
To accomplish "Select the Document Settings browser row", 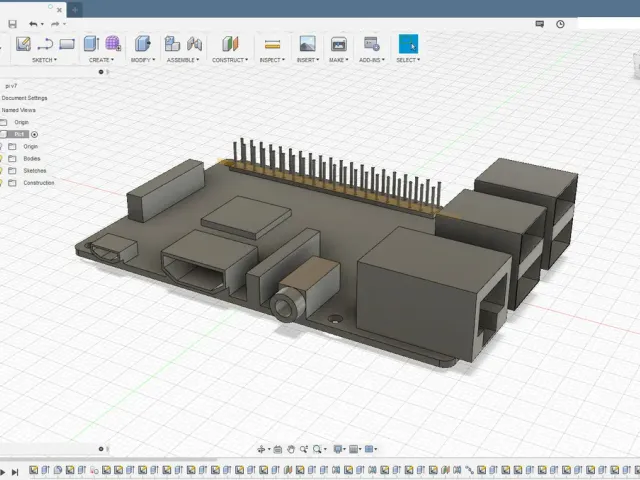I will tap(24, 98).
